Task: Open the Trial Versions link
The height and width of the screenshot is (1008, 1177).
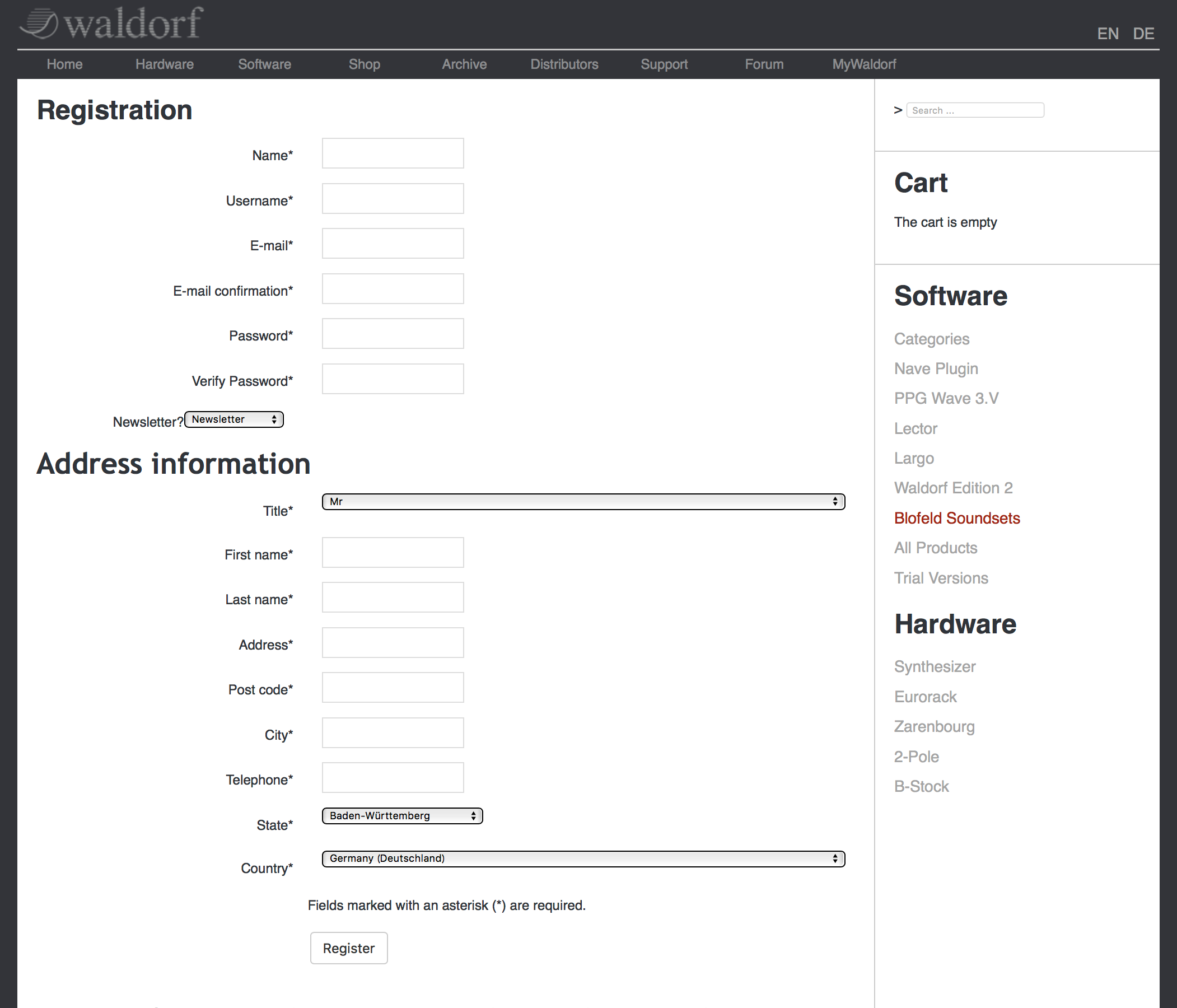Action: [941, 578]
